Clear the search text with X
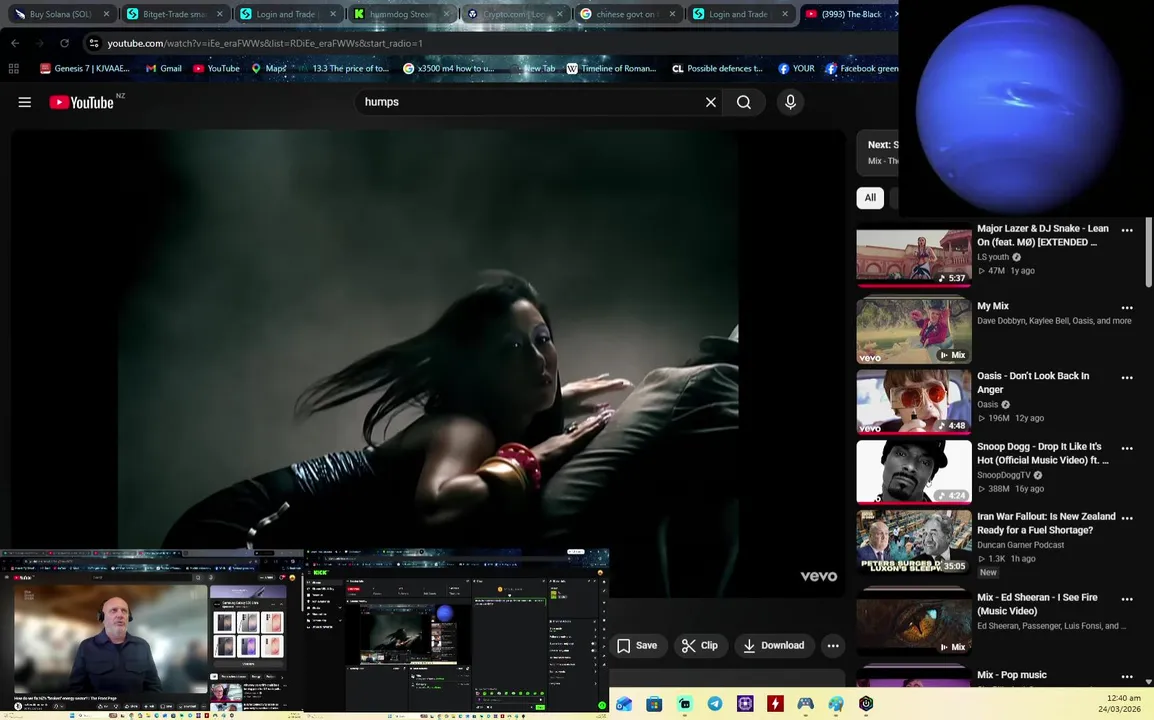The width and height of the screenshot is (1154, 720). pyautogui.click(x=711, y=102)
